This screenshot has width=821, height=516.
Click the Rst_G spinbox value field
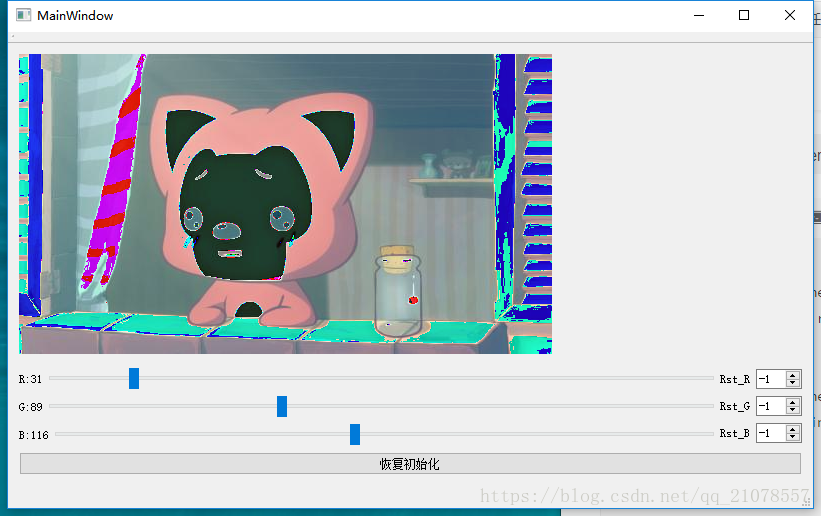pyautogui.click(x=771, y=406)
